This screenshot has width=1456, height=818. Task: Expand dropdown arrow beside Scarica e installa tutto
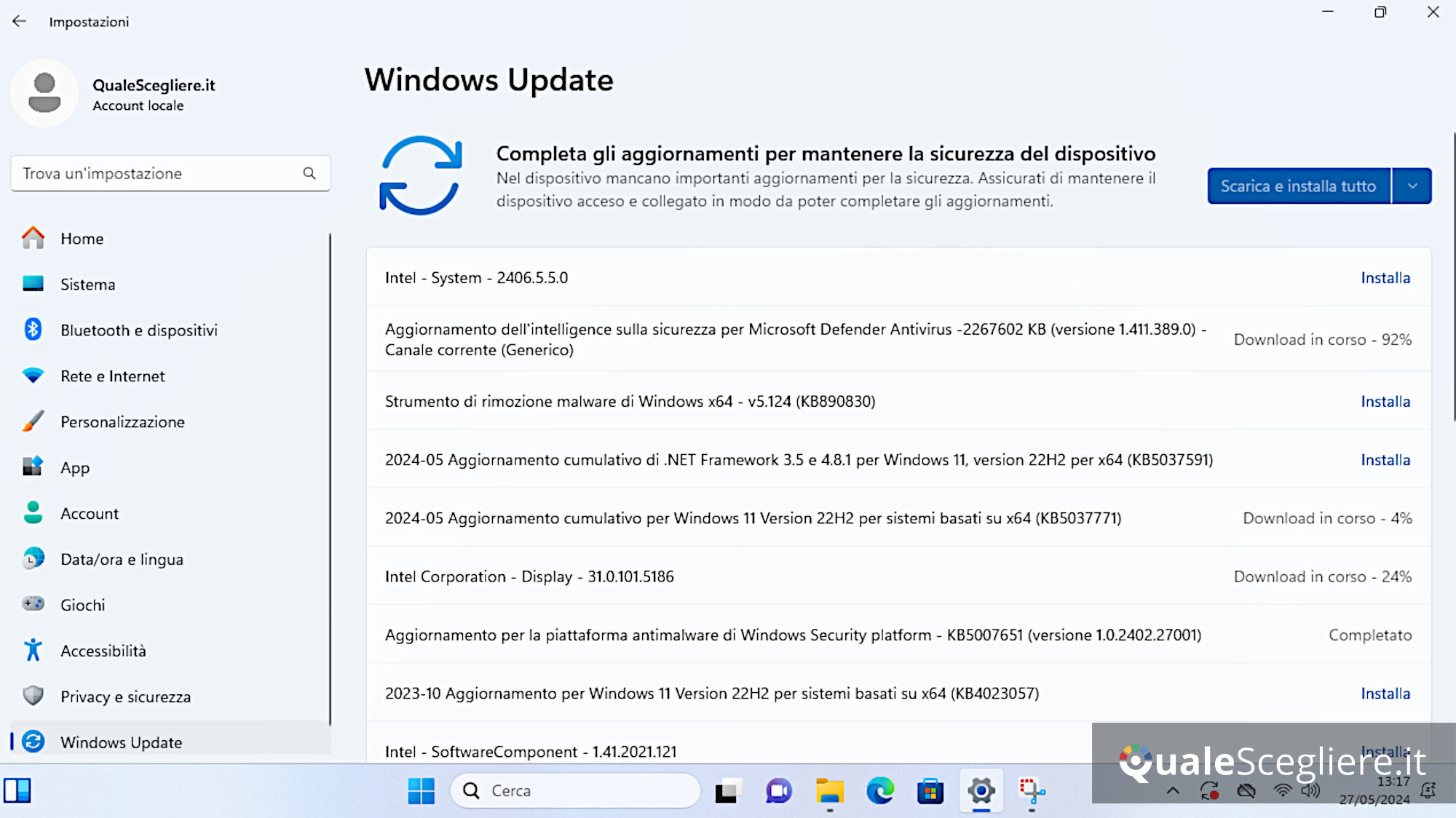pos(1412,186)
